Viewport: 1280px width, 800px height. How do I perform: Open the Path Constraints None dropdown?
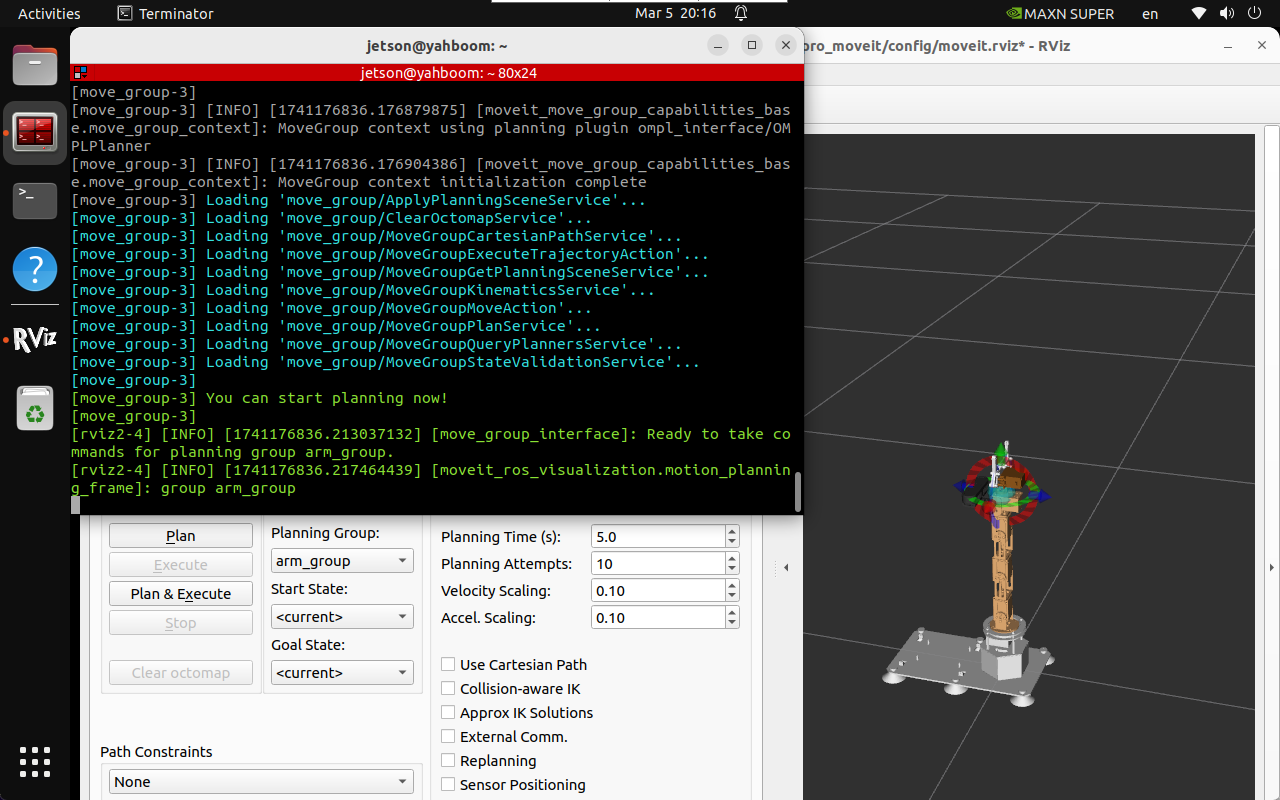(x=261, y=782)
